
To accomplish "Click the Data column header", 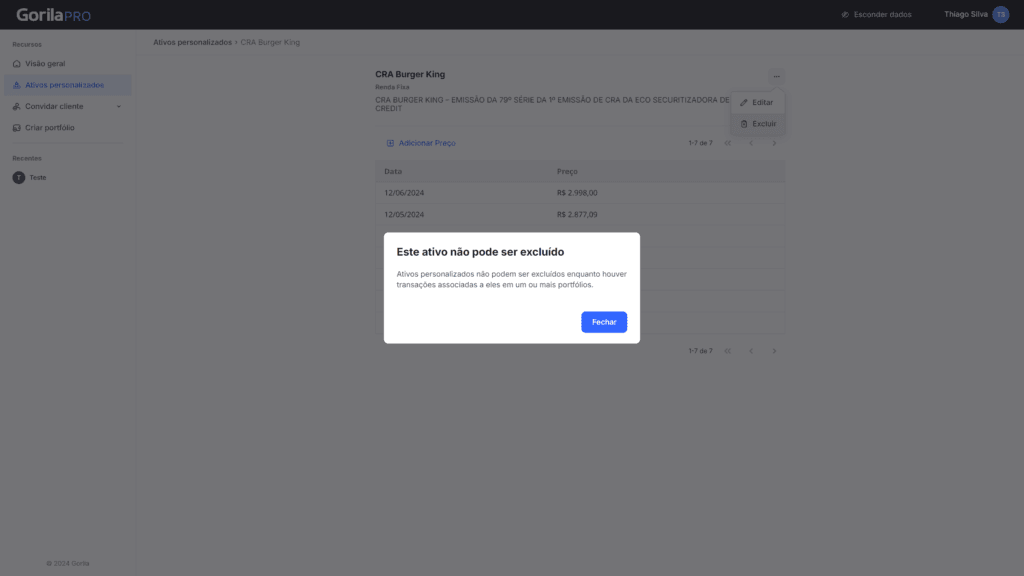I will [393, 171].
